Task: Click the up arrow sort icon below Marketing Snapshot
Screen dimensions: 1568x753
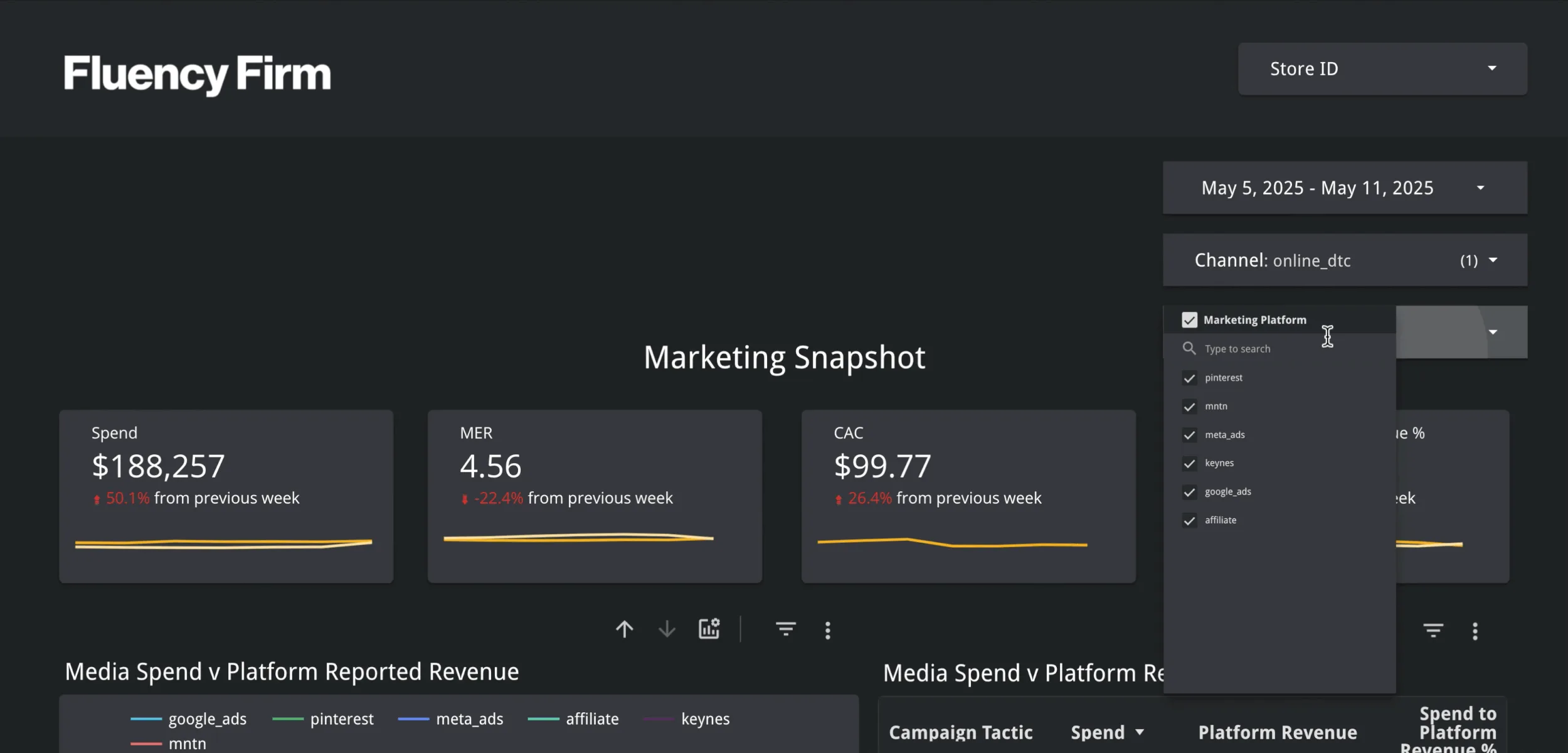Action: point(625,629)
